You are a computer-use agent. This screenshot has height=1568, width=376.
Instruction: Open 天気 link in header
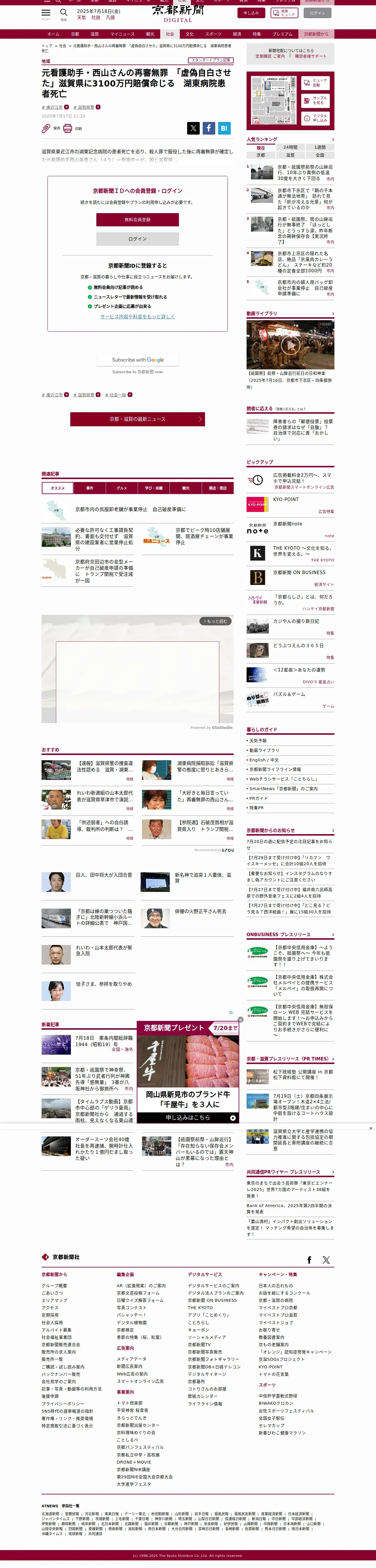click(x=81, y=18)
